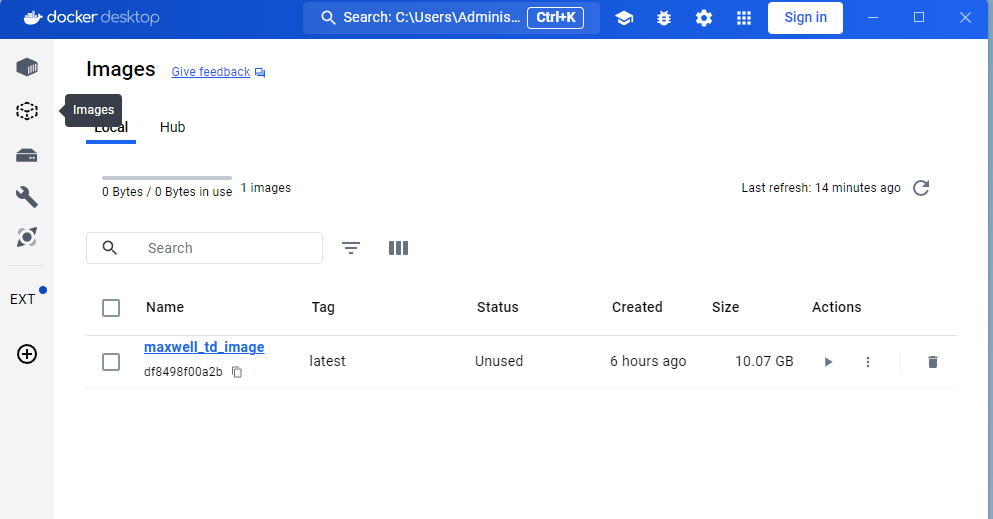Copy the image ID df8498f00a2b

coord(237,372)
